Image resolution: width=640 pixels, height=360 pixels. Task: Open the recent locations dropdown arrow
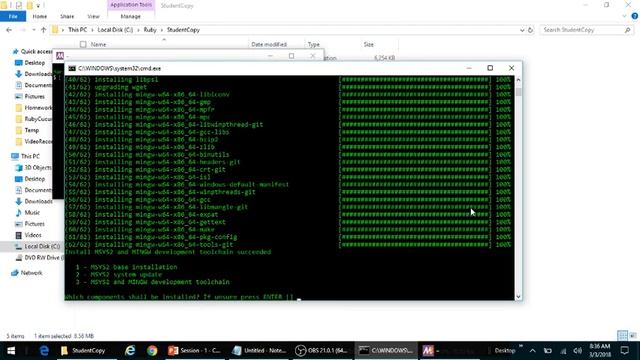[x=34, y=30]
